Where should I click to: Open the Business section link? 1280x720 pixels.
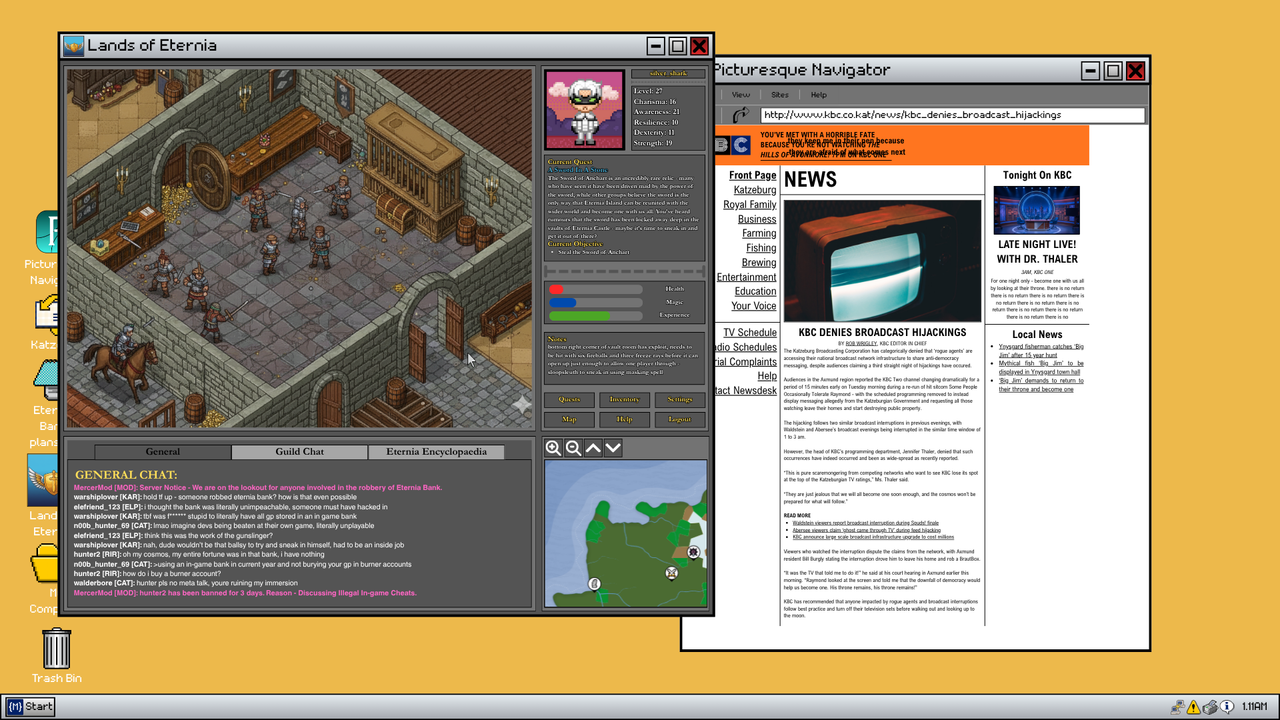pos(757,220)
